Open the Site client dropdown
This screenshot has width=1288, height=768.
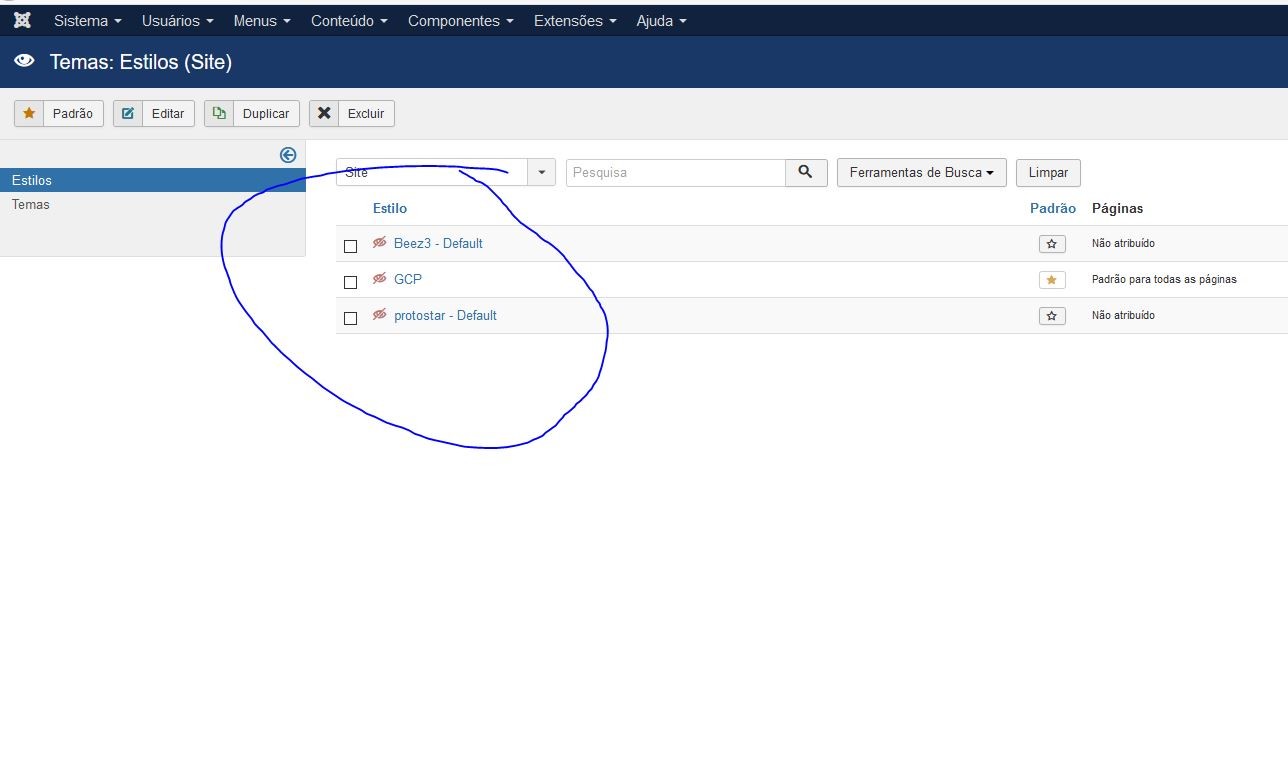click(x=446, y=172)
